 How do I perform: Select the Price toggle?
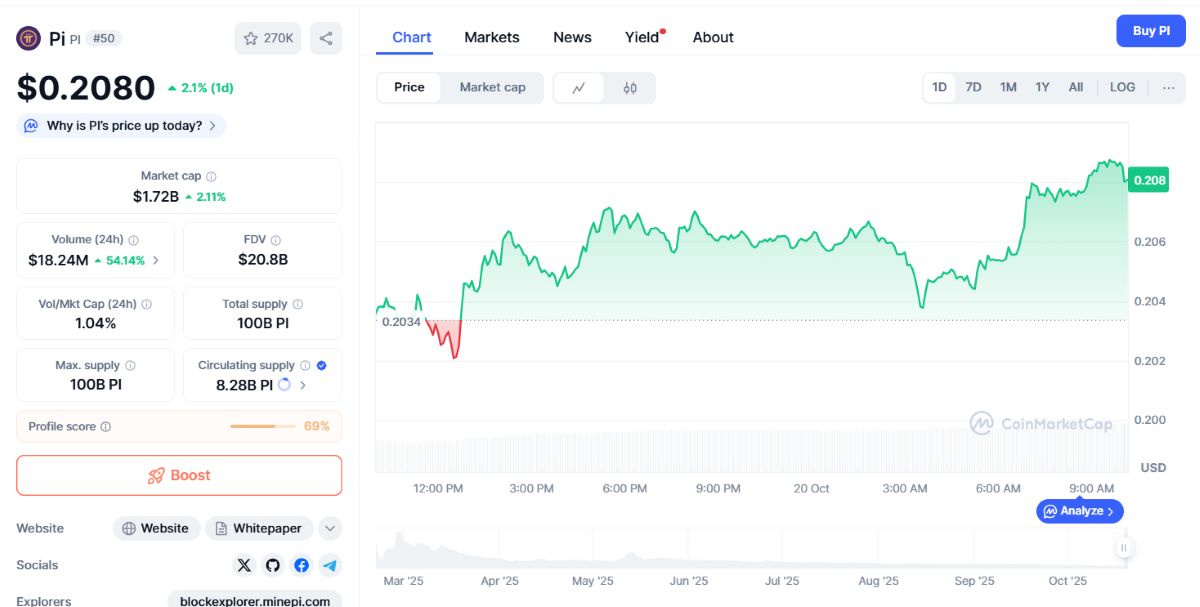pyautogui.click(x=409, y=88)
